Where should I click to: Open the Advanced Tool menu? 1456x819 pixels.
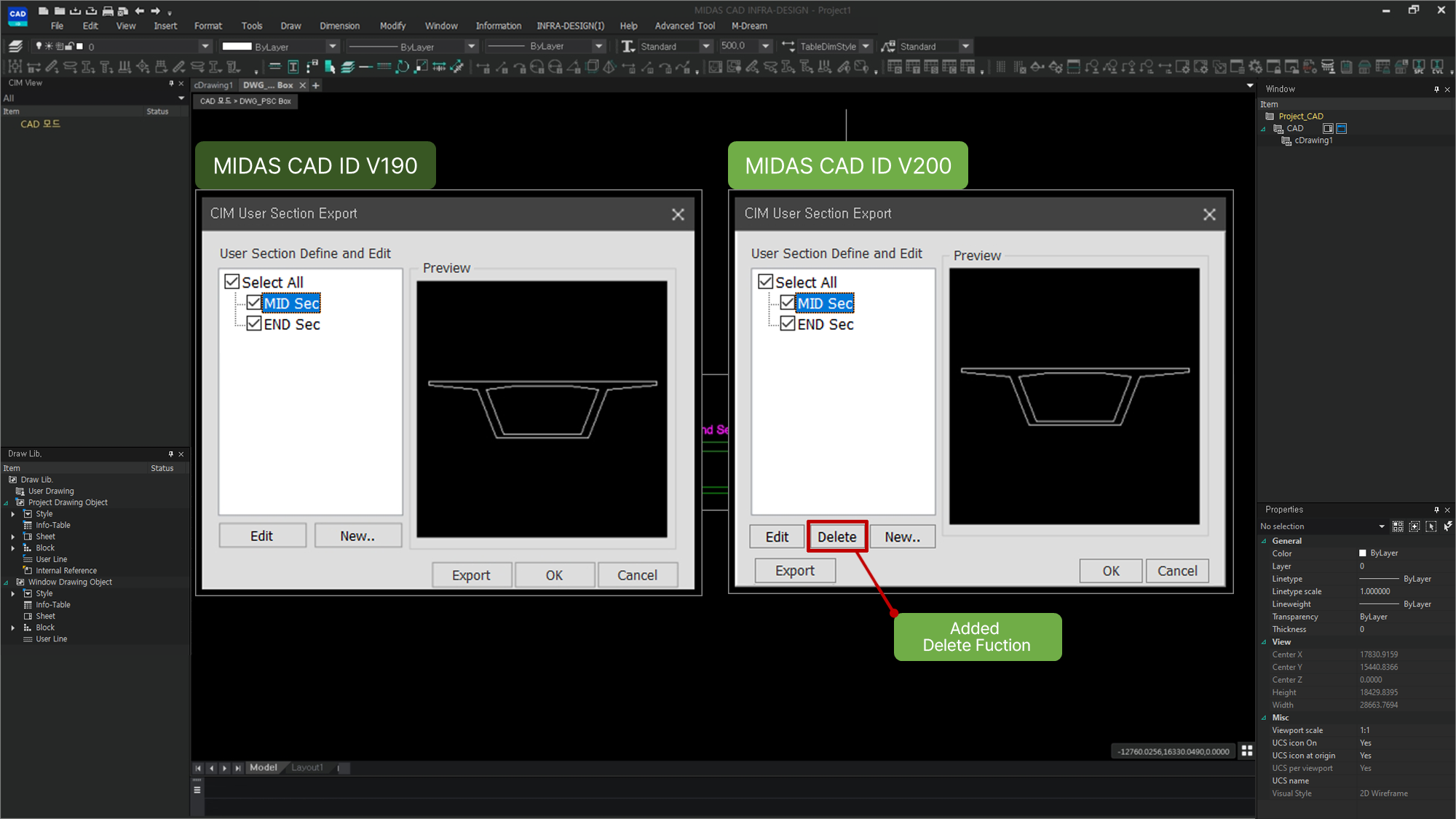[x=684, y=25]
